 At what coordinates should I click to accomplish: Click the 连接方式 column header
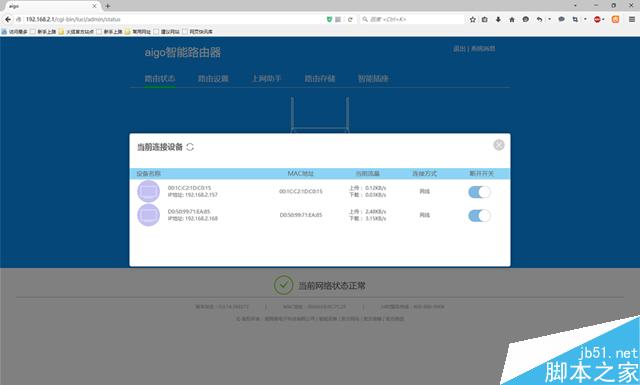pyautogui.click(x=424, y=174)
